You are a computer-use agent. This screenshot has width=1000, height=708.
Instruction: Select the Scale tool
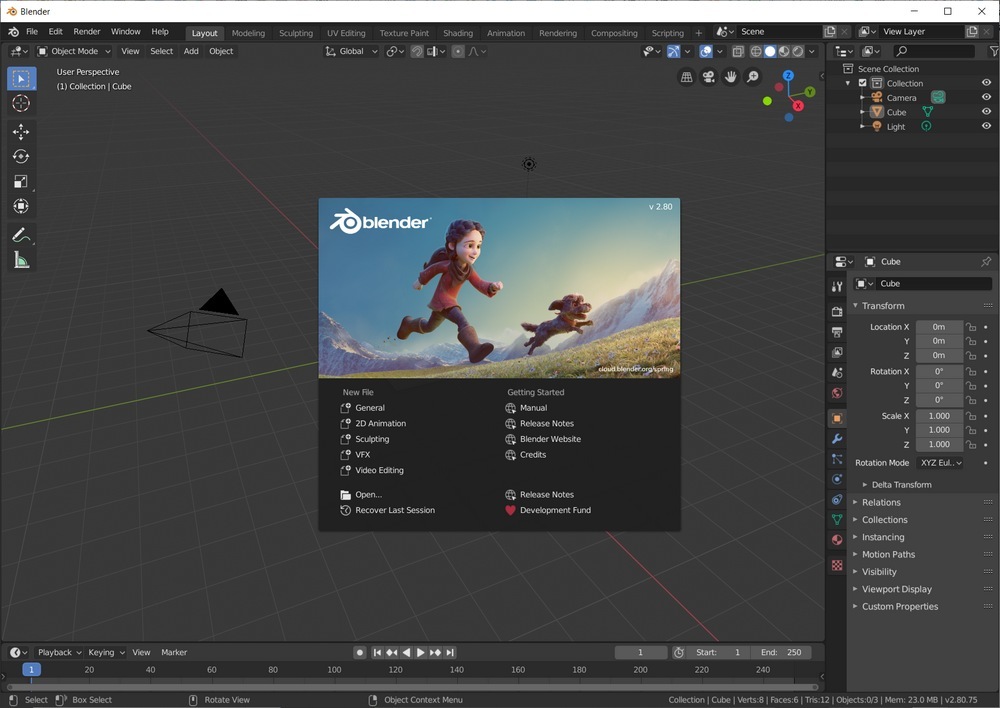coord(21,182)
